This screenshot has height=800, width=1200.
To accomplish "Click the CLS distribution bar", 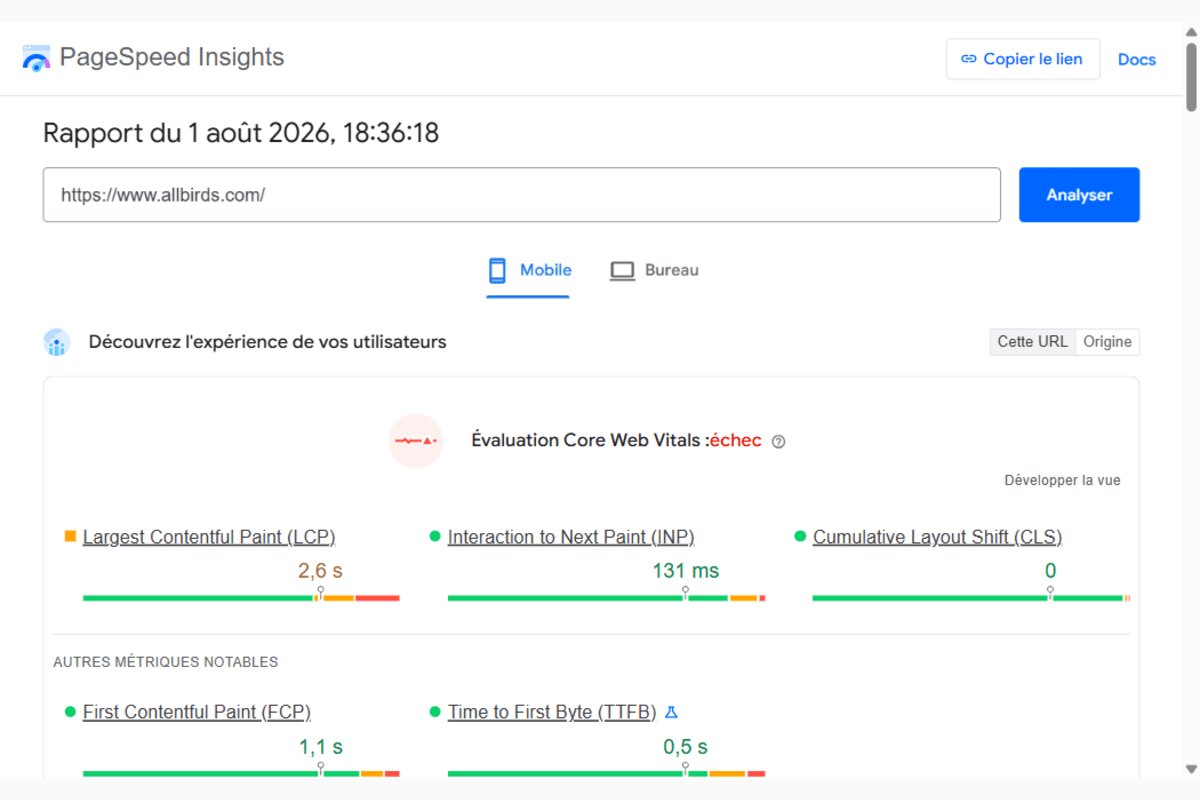I will (971, 598).
